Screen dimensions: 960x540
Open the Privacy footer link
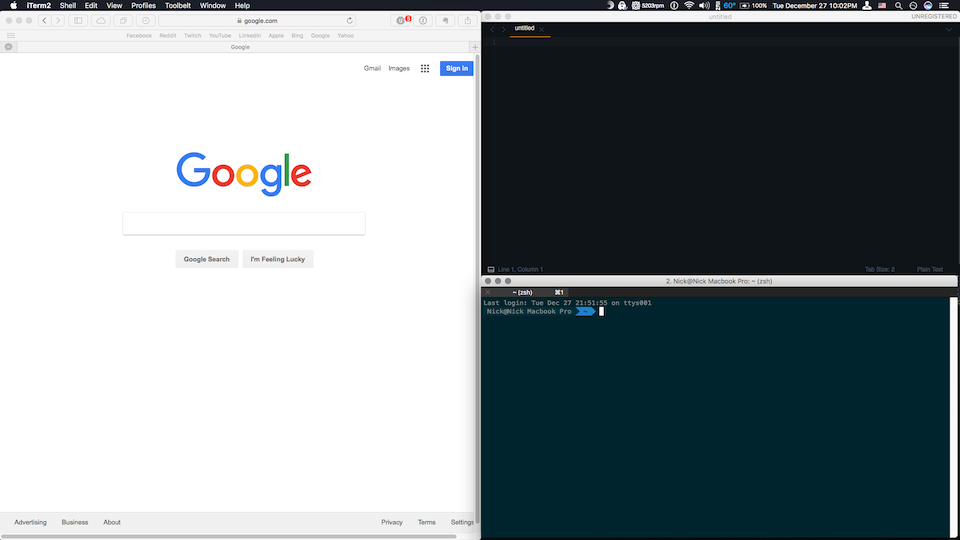coord(392,522)
